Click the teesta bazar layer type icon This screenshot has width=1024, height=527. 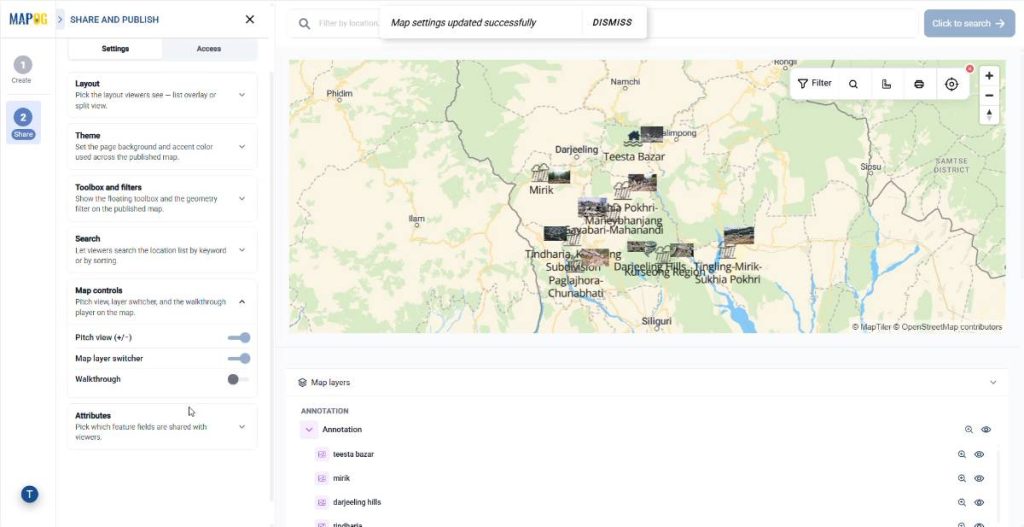[321, 455]
